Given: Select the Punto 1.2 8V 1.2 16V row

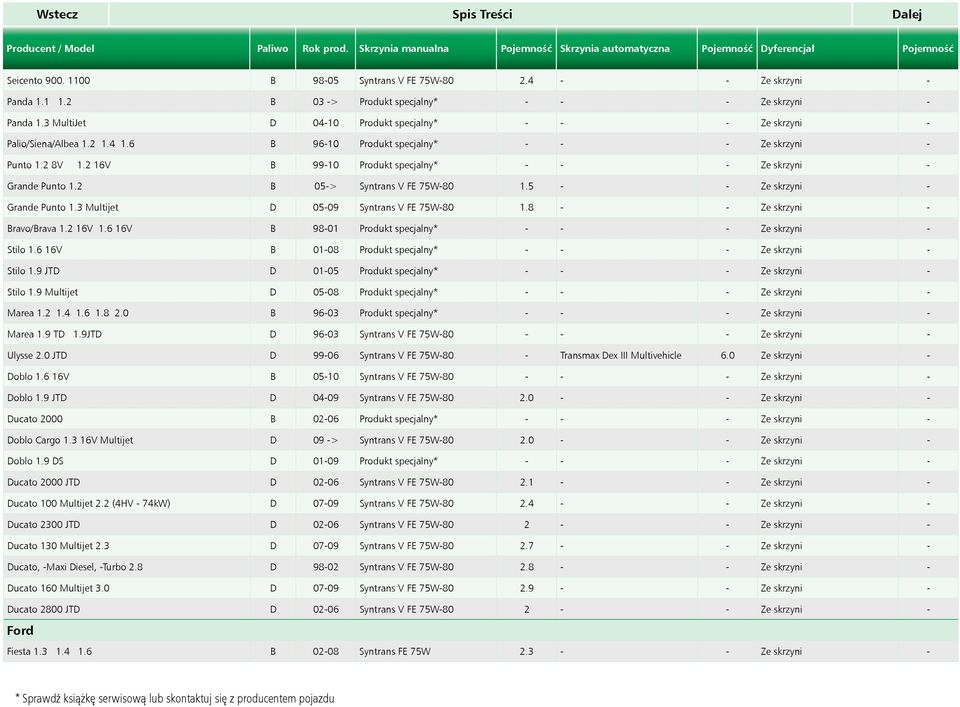Looking at the screenshot, I should click(x=481, y=165).
